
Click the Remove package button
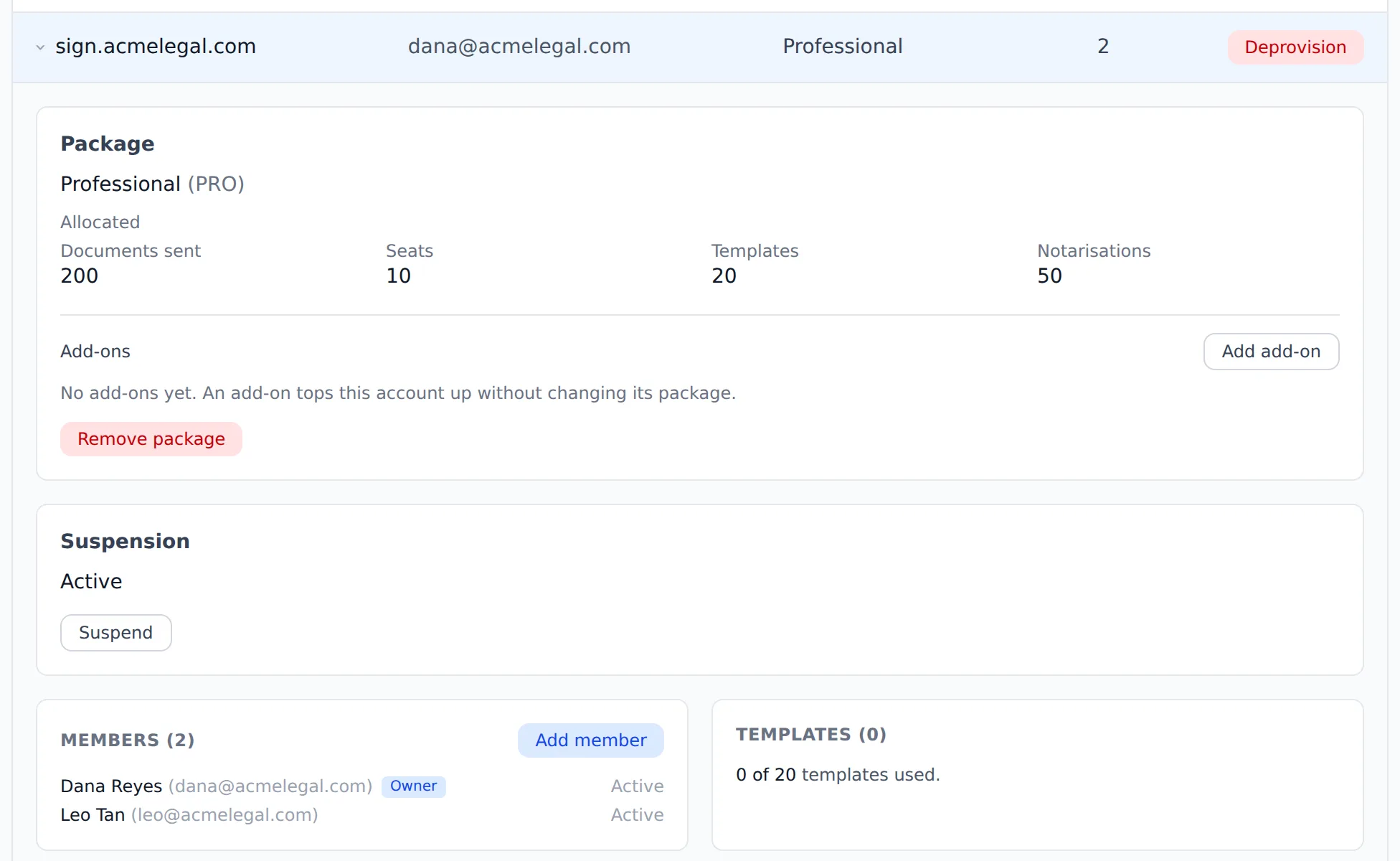(151, 439)
